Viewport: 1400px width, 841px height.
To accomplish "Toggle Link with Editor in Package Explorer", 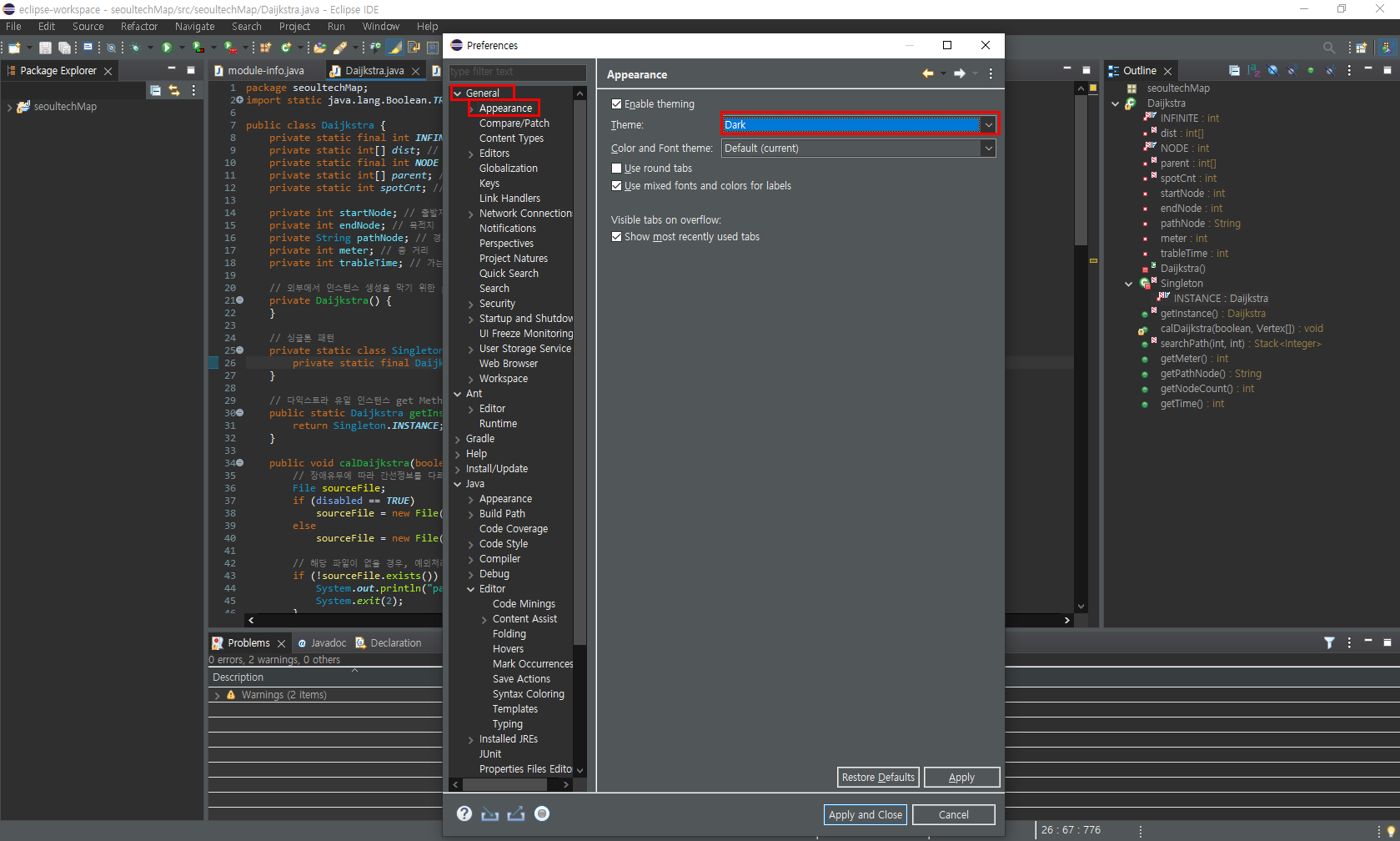I will tap(174, 90).
